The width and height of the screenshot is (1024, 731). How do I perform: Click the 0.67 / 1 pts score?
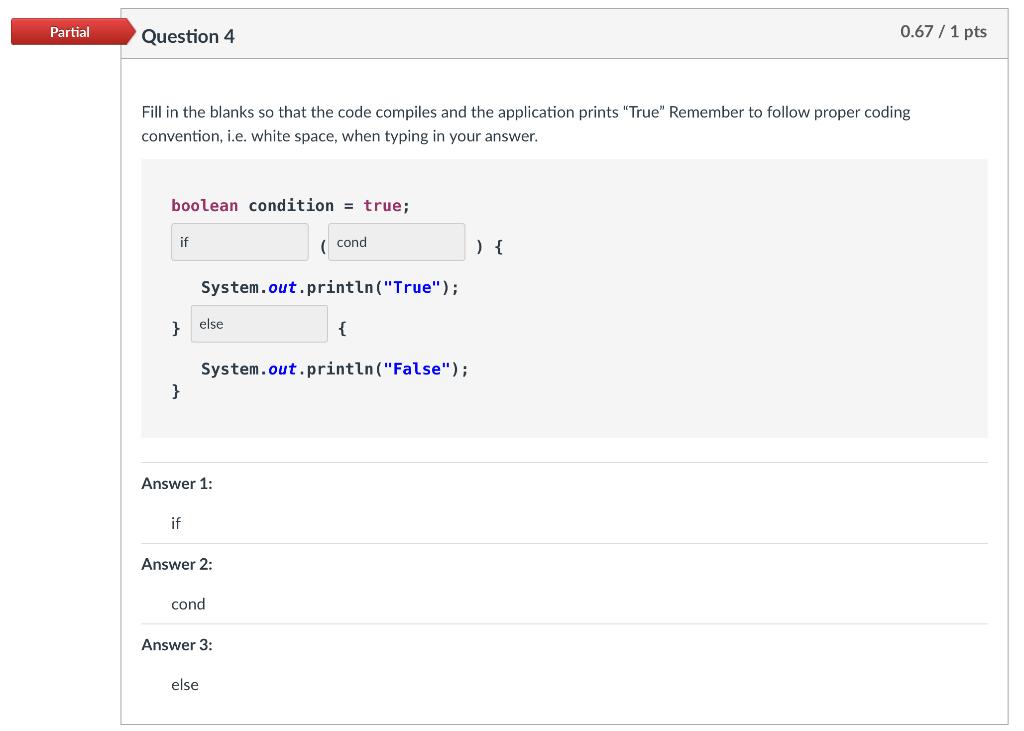point(943,31)
